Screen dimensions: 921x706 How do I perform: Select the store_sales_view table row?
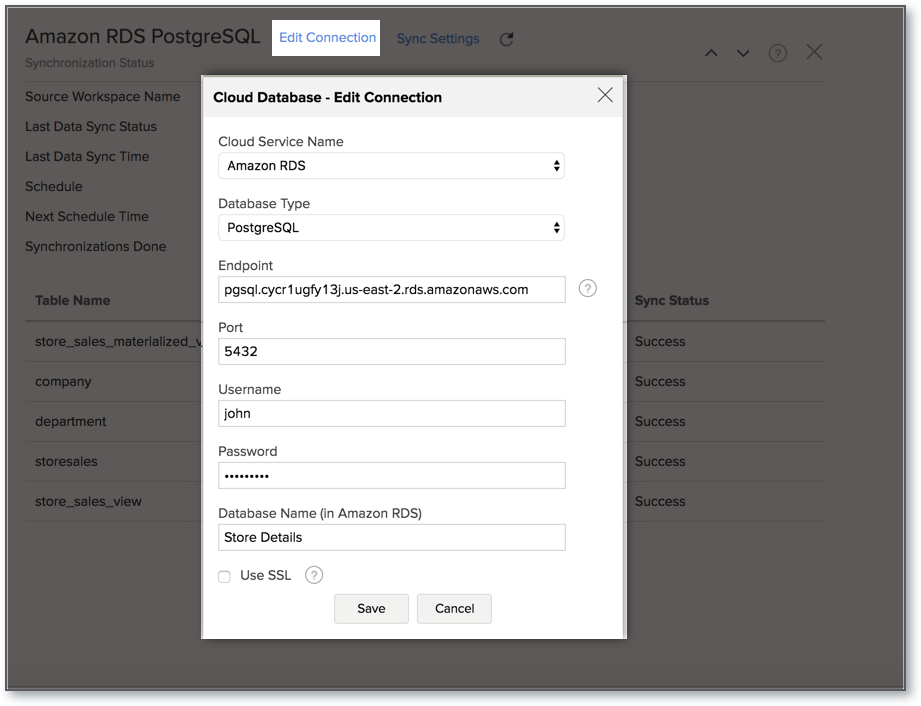pyautogui.click(x=113, y=502)
